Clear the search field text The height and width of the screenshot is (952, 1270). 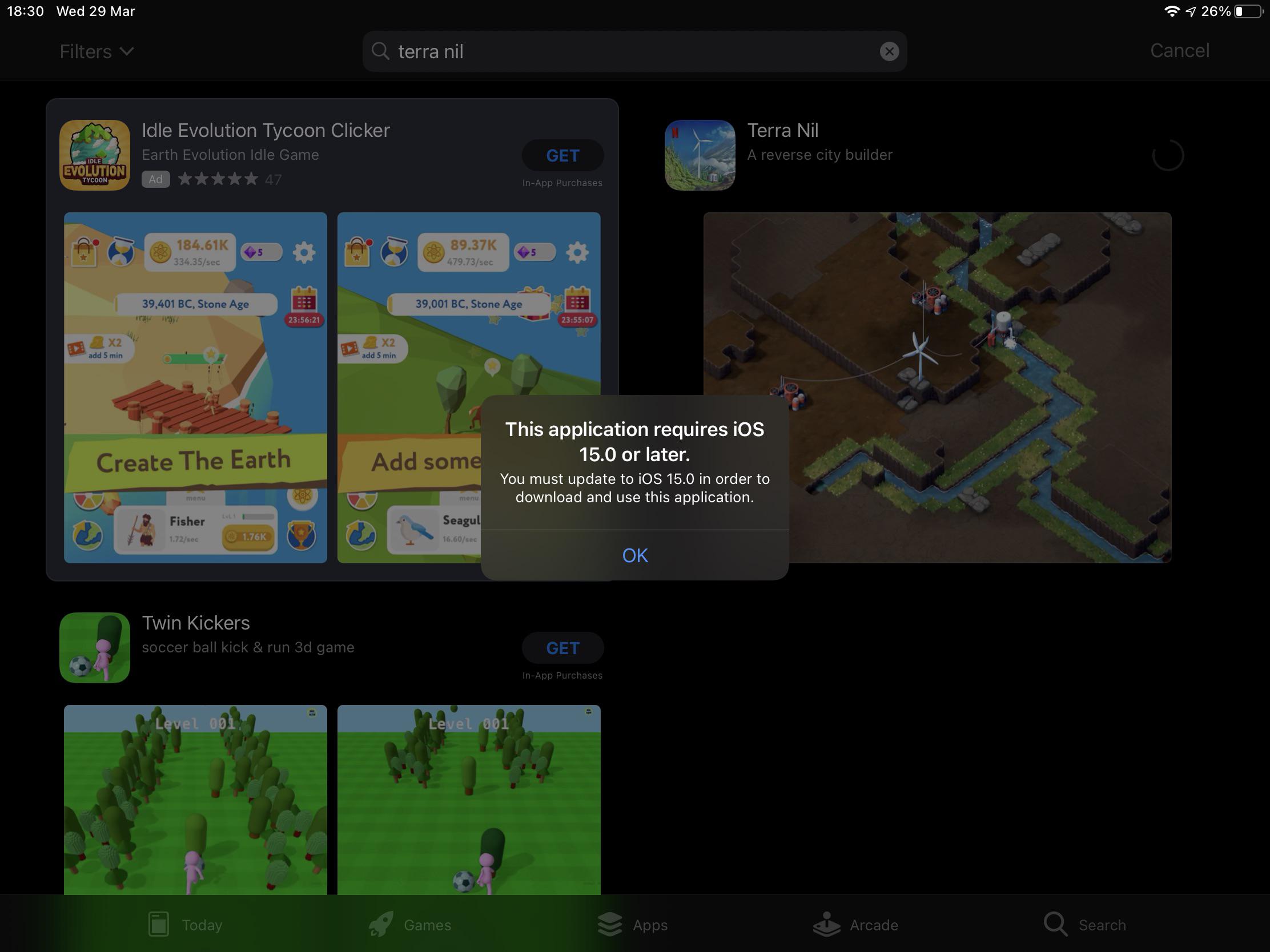point(889,51)
